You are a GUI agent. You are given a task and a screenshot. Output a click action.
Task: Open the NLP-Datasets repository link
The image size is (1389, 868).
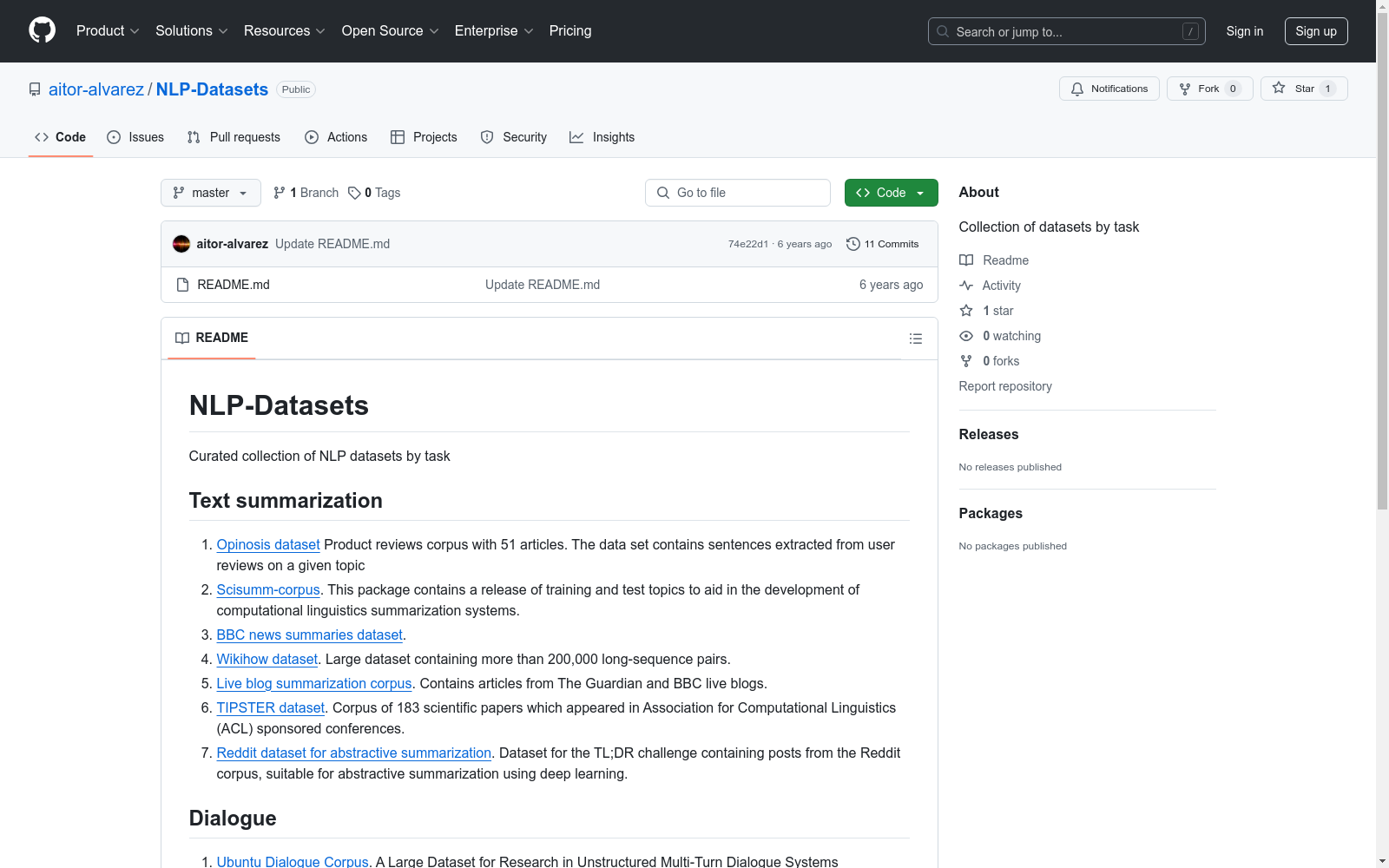(212, 89)
